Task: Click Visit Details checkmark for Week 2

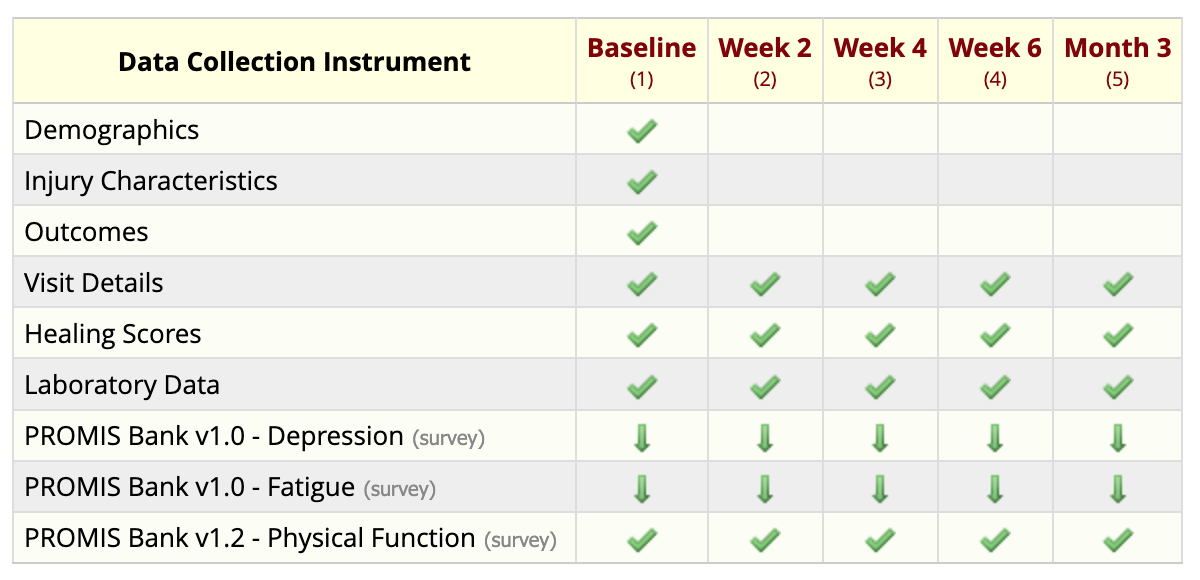Action: (x=765, y=283)
